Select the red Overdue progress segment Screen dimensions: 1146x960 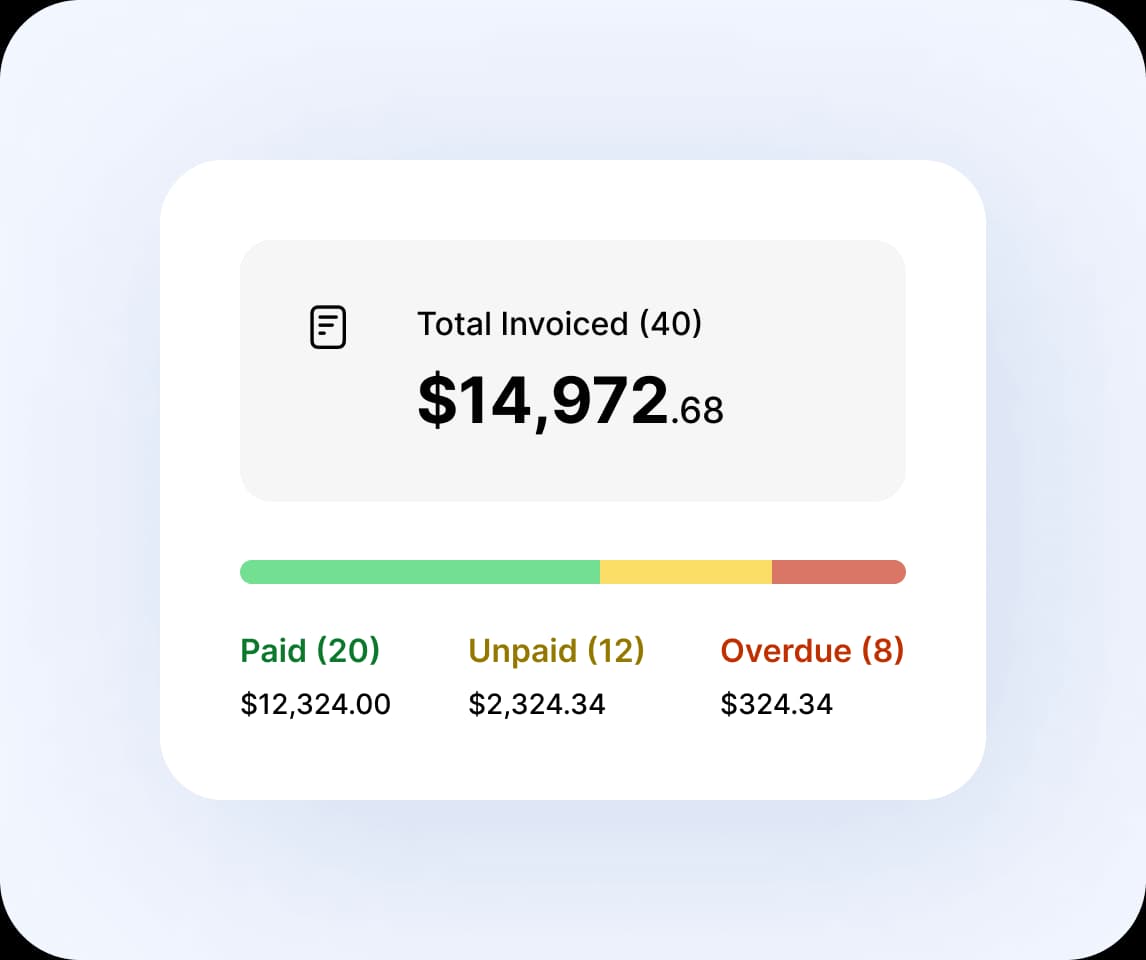point(838,572)
